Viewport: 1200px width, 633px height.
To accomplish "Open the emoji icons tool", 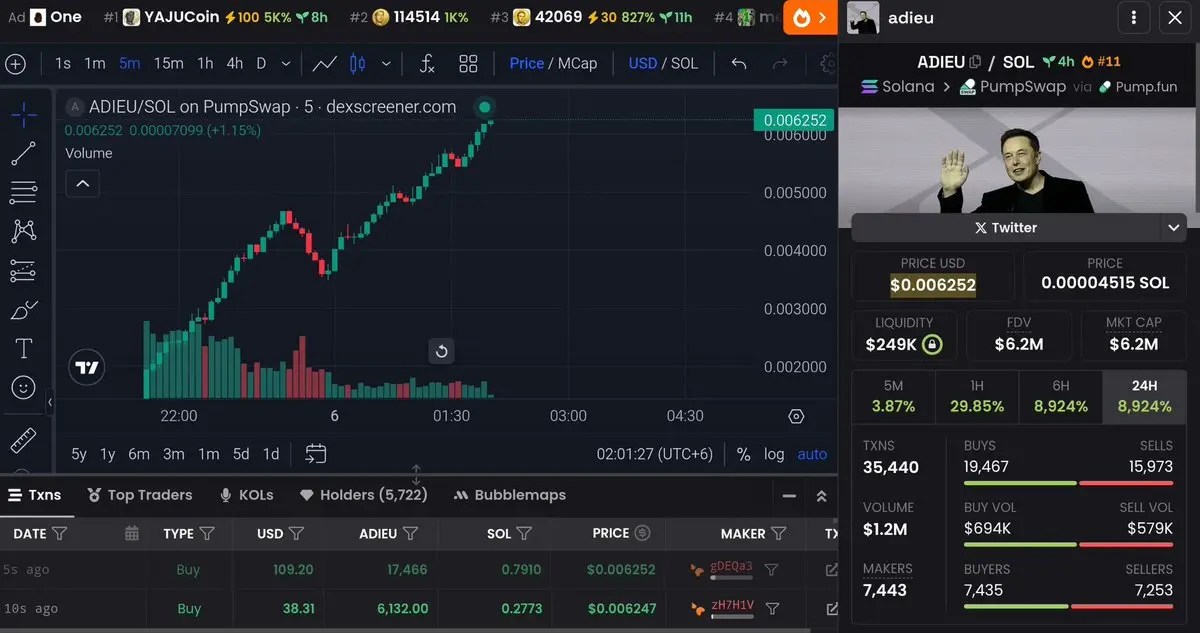I will pos(24,387).
